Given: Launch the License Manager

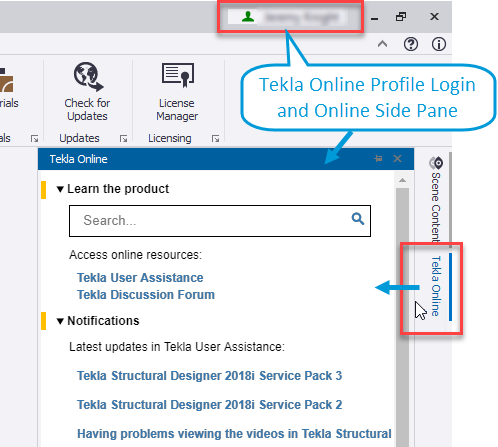Looking at the screenshot, I should tap(177, 91).
